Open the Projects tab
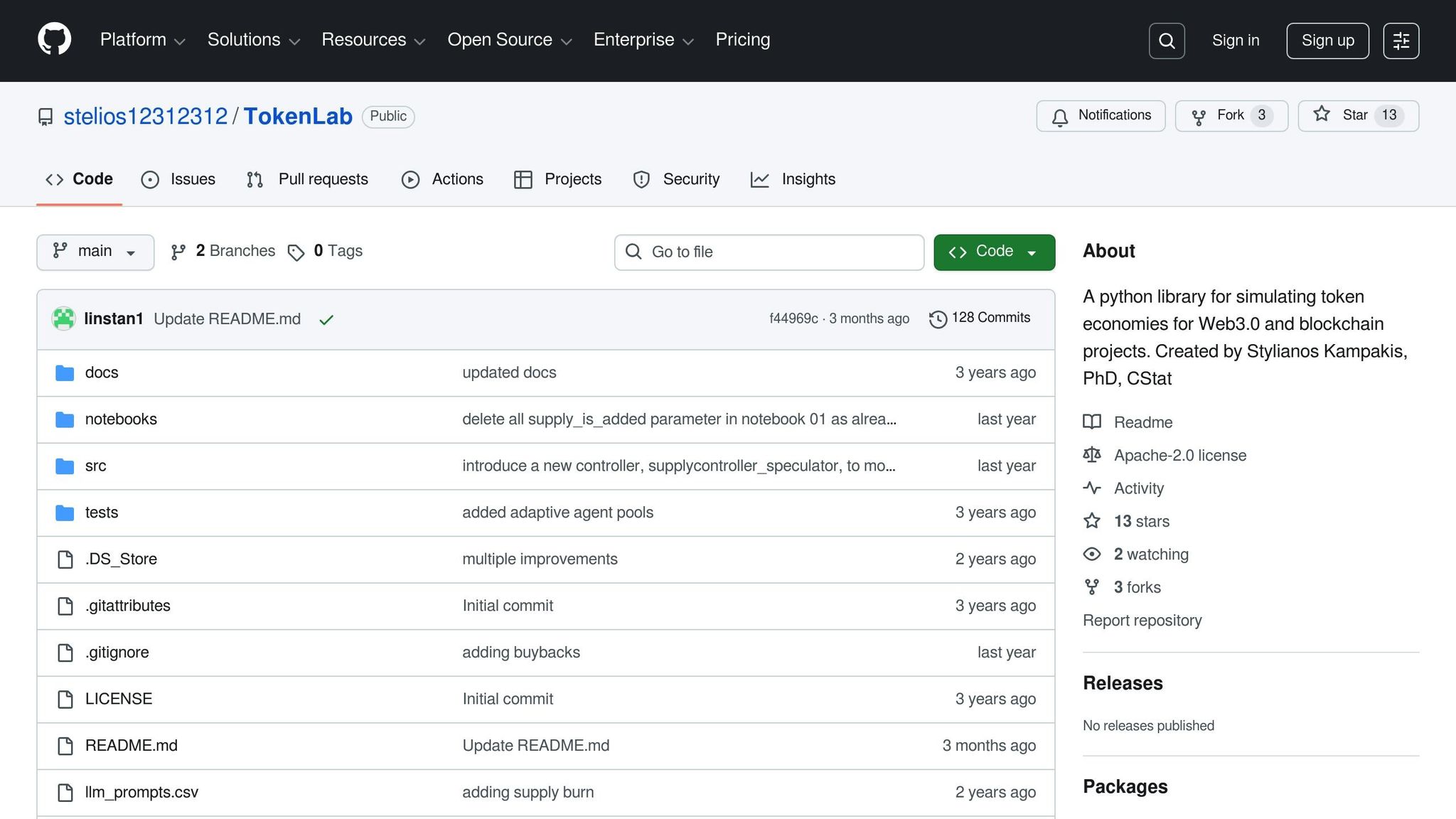Screen dimensions: 1456x819 [558, 179]
